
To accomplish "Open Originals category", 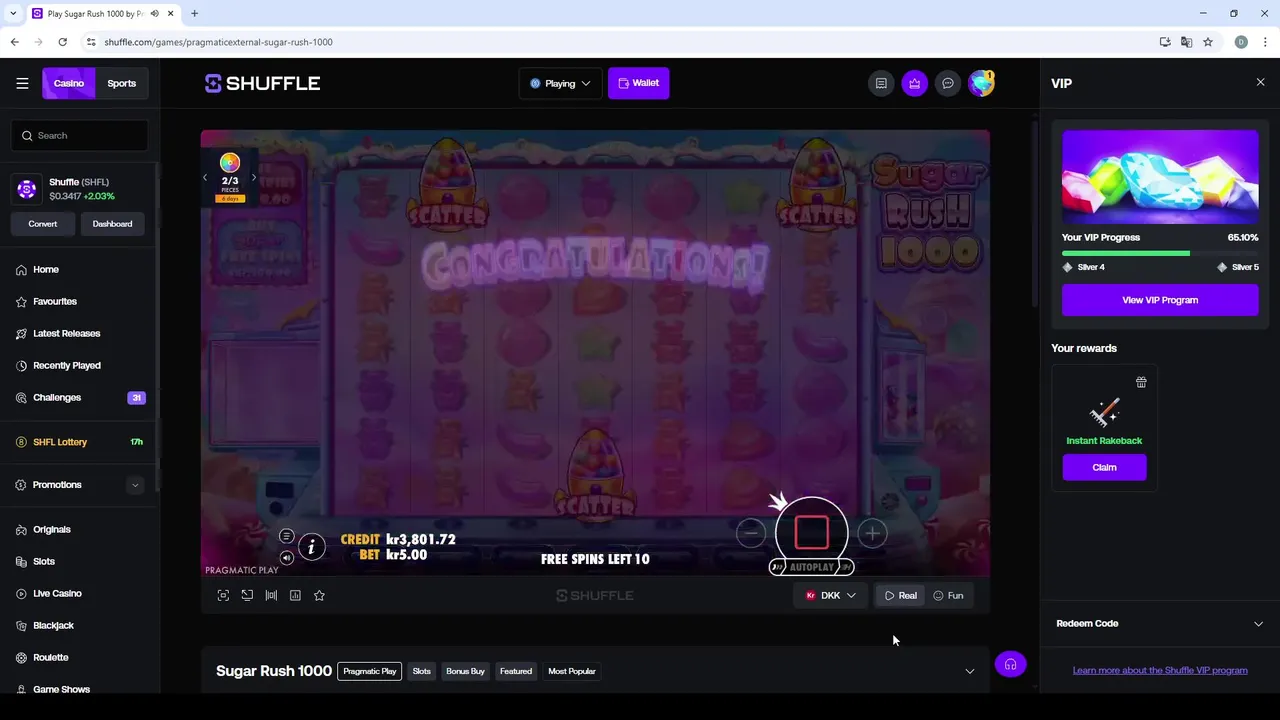I will pyautogui.click(x=52, y=529).
